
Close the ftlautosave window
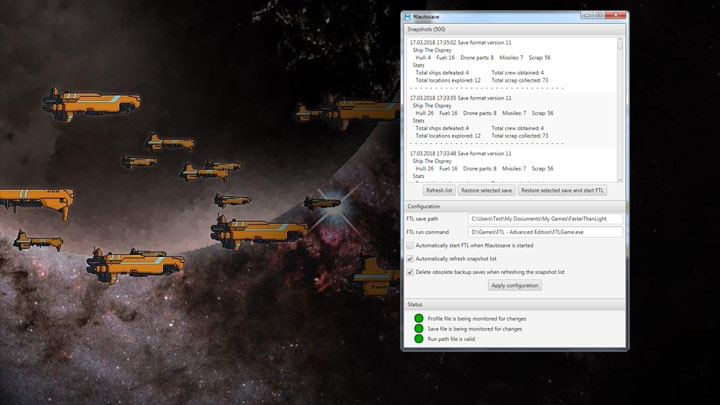(616, 15)
